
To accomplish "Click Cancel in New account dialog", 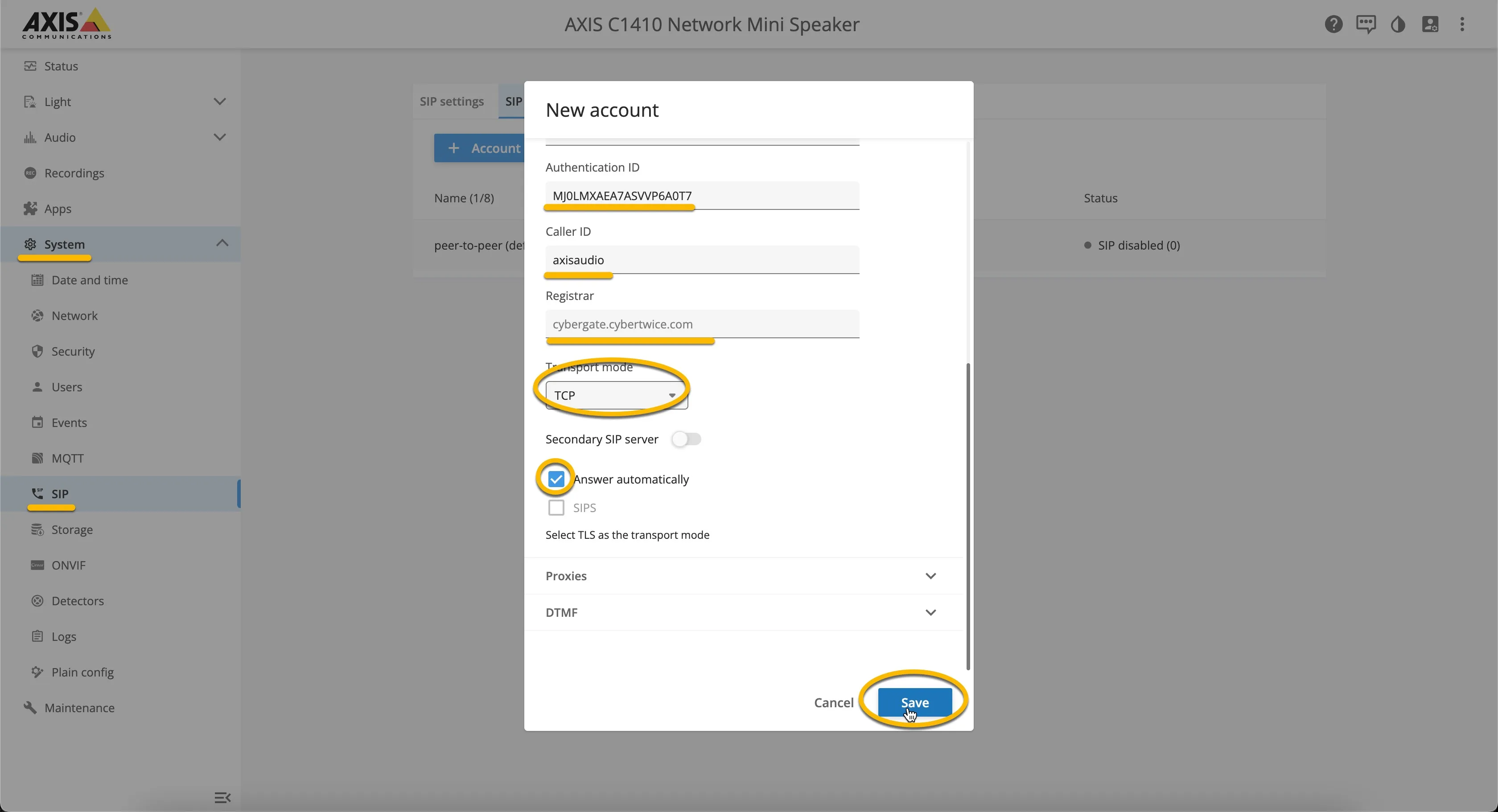I will [833, 702].
